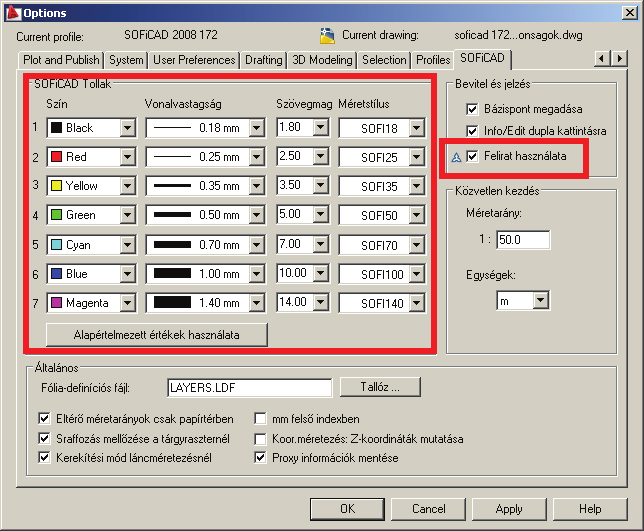Click the current drawing file icon
The height and width of the screenshot is (531, 644).
(x=327, y=36)
